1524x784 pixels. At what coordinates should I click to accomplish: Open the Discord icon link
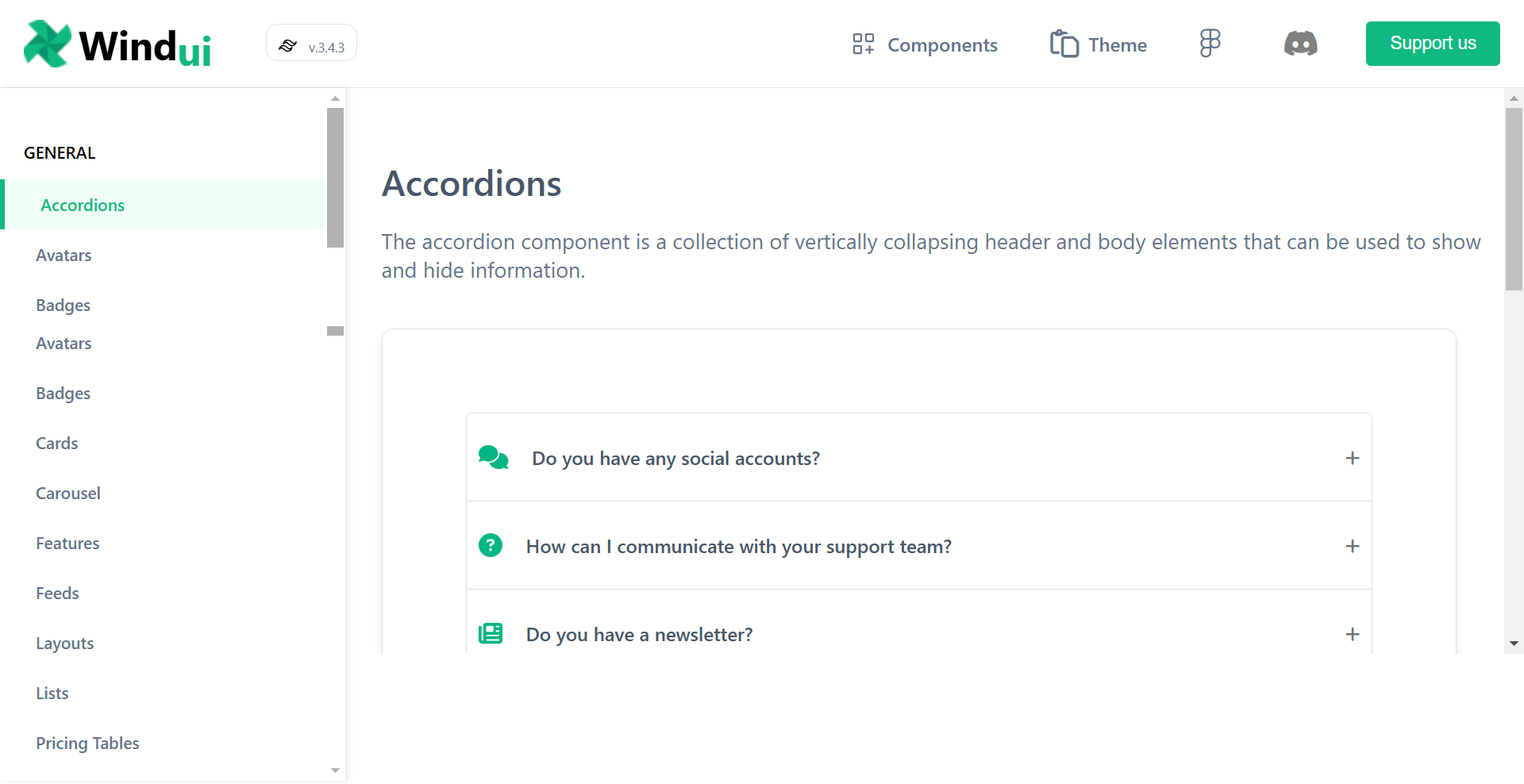(x=1300, y=44)
